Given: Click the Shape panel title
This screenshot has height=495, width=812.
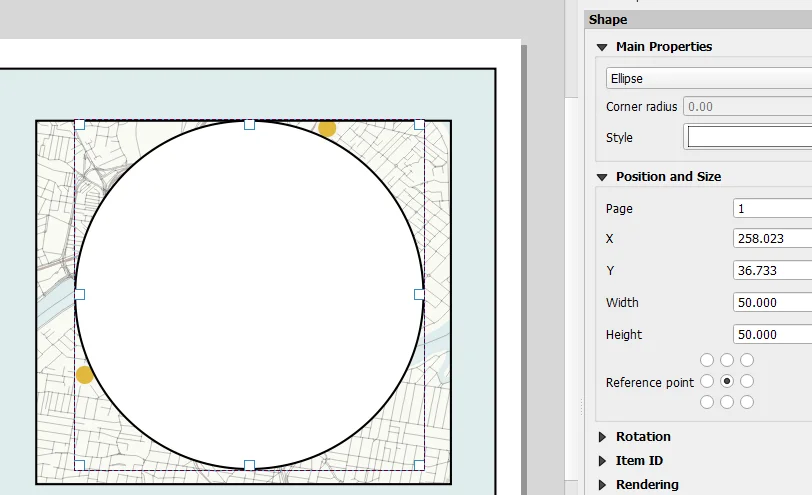Looking at the screenshot, I should click(608, 20).
